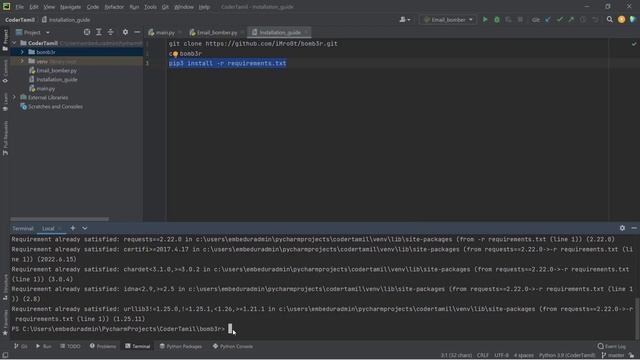Open the Problems tool window
The image size is (640, 360).
click(103, 346)
